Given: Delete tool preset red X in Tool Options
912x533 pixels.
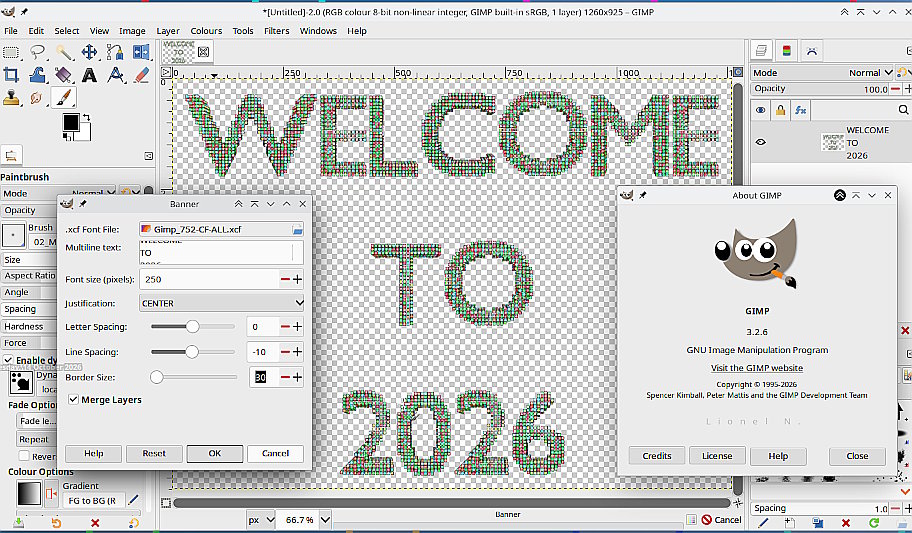Looking at the screenshot, I should (95, 523).
